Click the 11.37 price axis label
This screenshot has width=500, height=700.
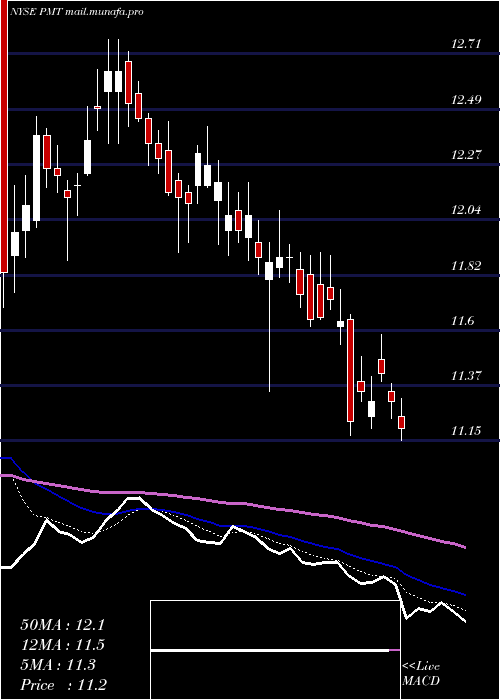466,376
